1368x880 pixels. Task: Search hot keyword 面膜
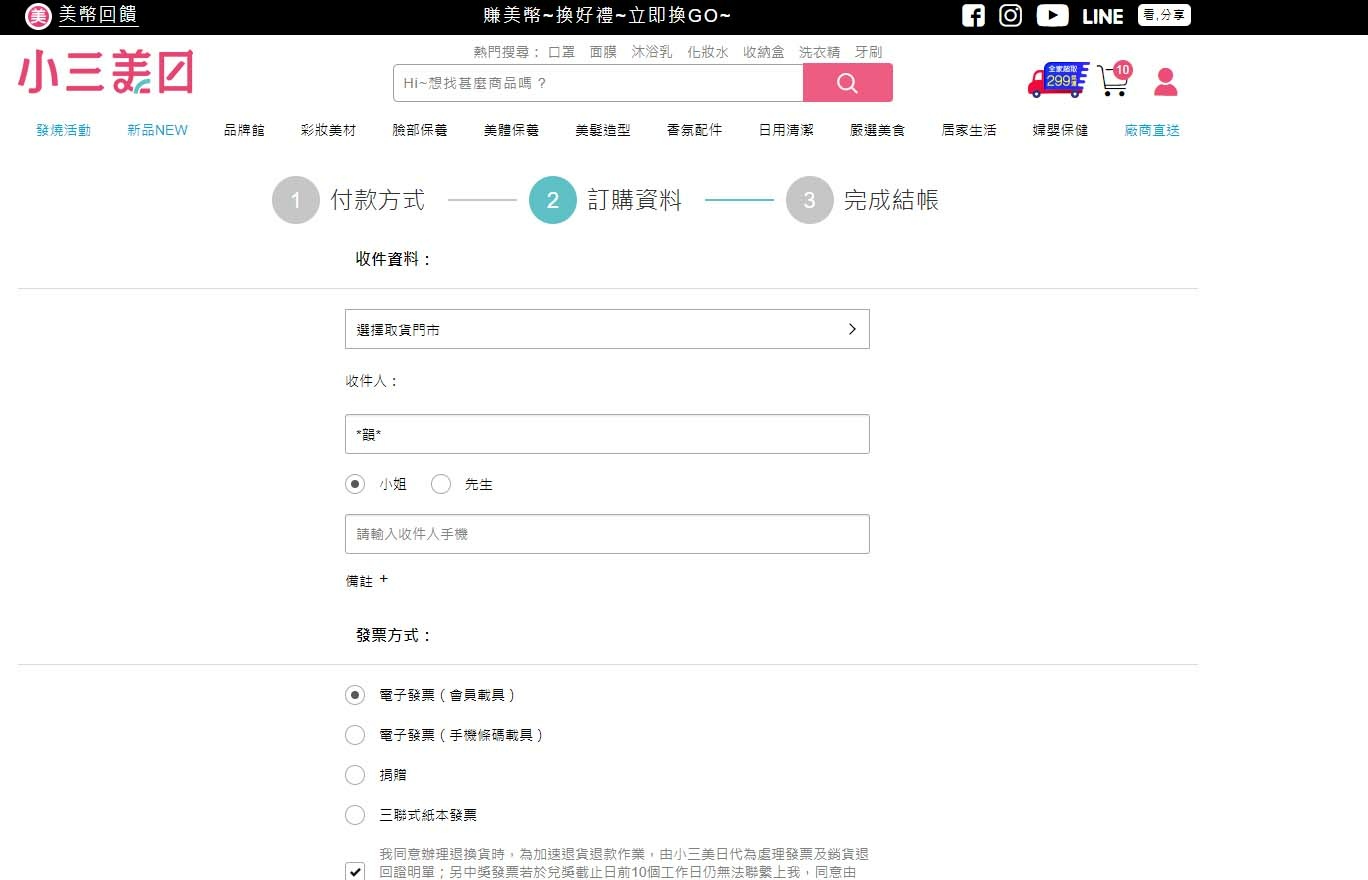(603, 52)
